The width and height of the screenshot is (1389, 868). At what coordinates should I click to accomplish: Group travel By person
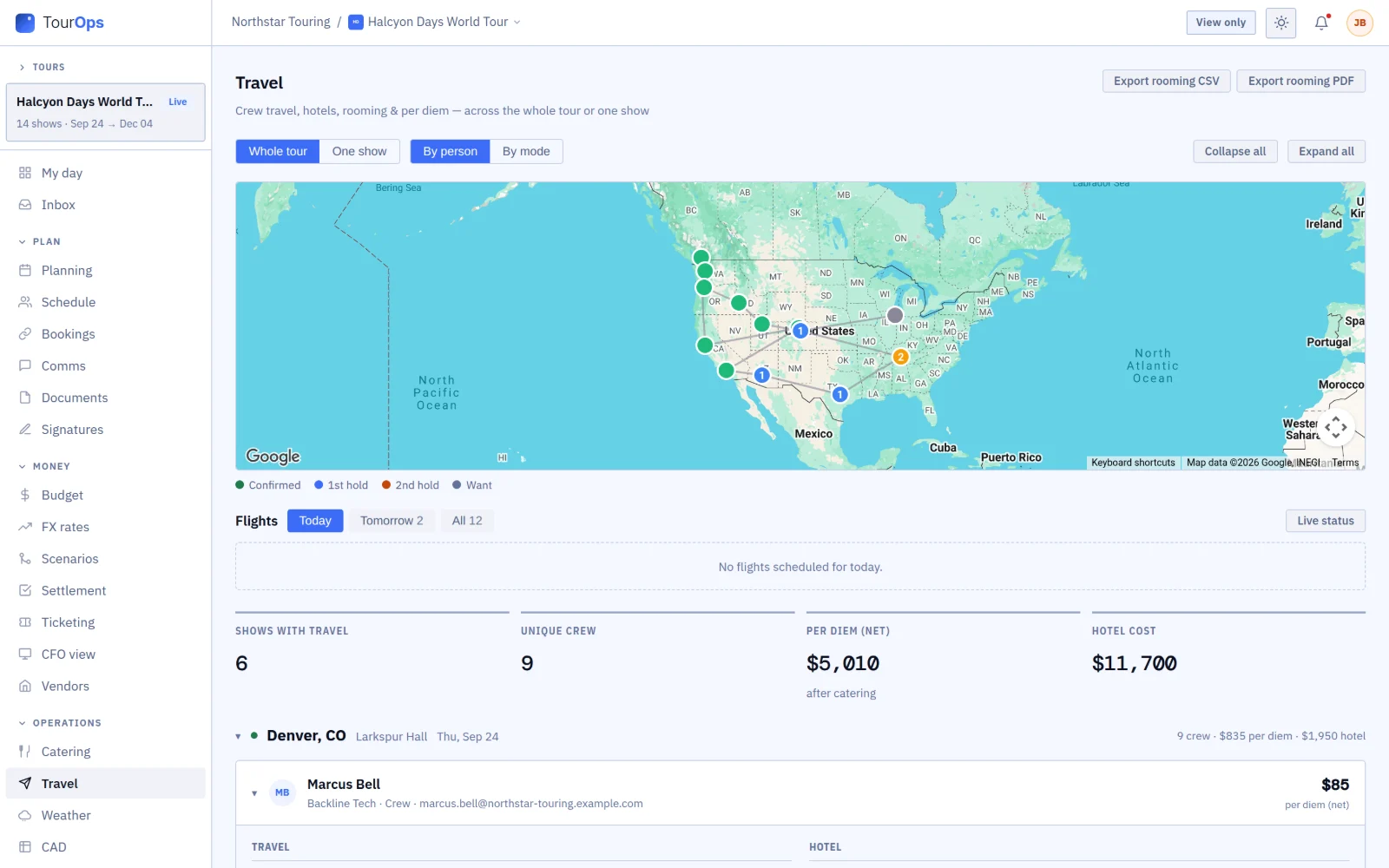(x=451, y=151)
